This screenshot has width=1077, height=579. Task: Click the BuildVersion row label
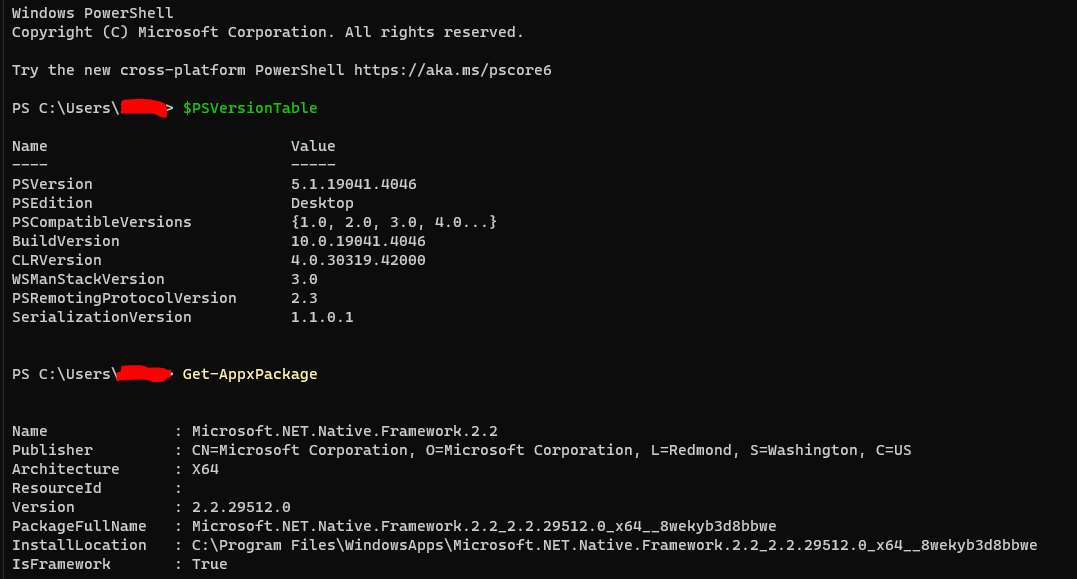click(x=66, y=240)
